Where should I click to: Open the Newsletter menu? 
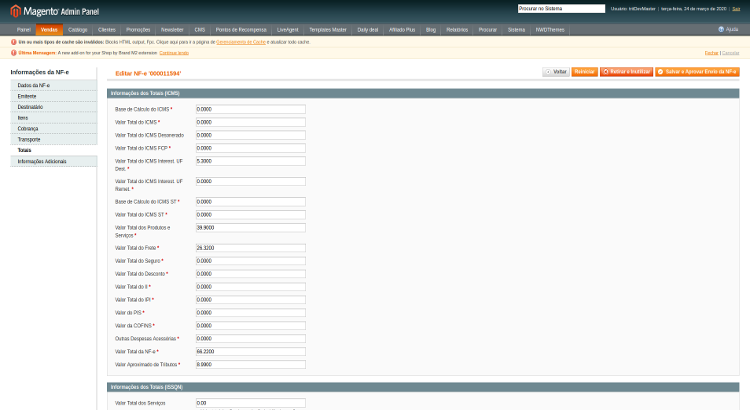[x=172, y=30]
